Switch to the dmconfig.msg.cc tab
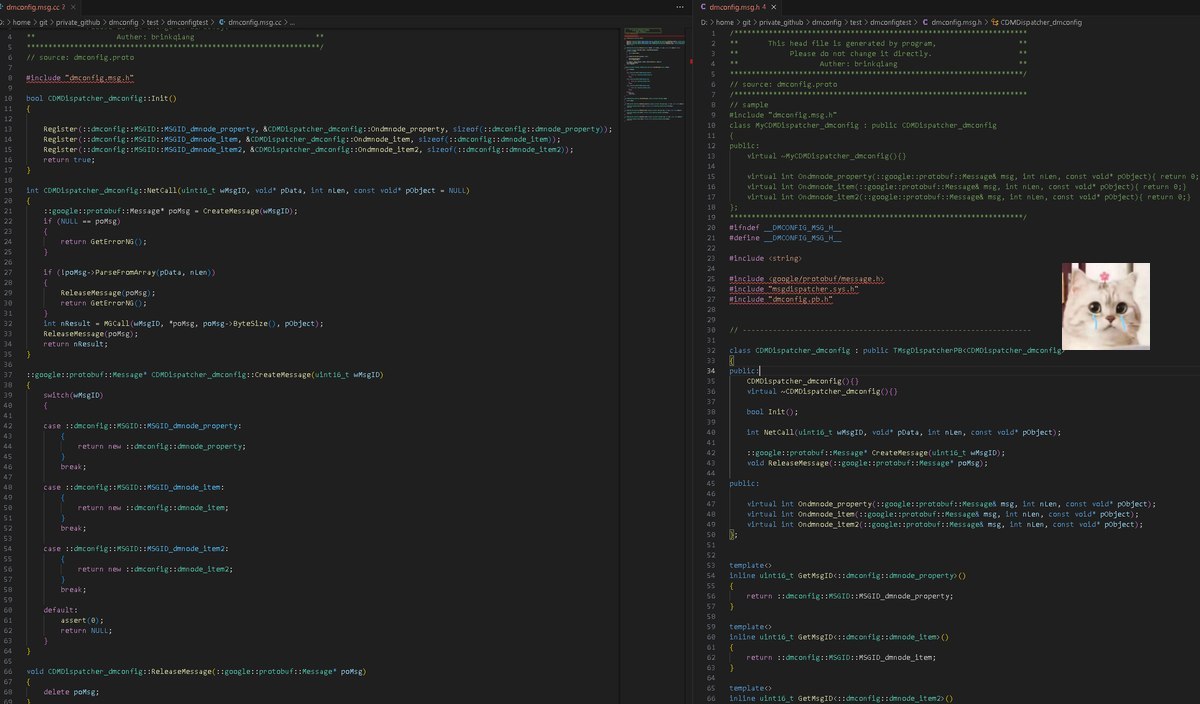This screenshot has height=704, width=1200. 36,7
